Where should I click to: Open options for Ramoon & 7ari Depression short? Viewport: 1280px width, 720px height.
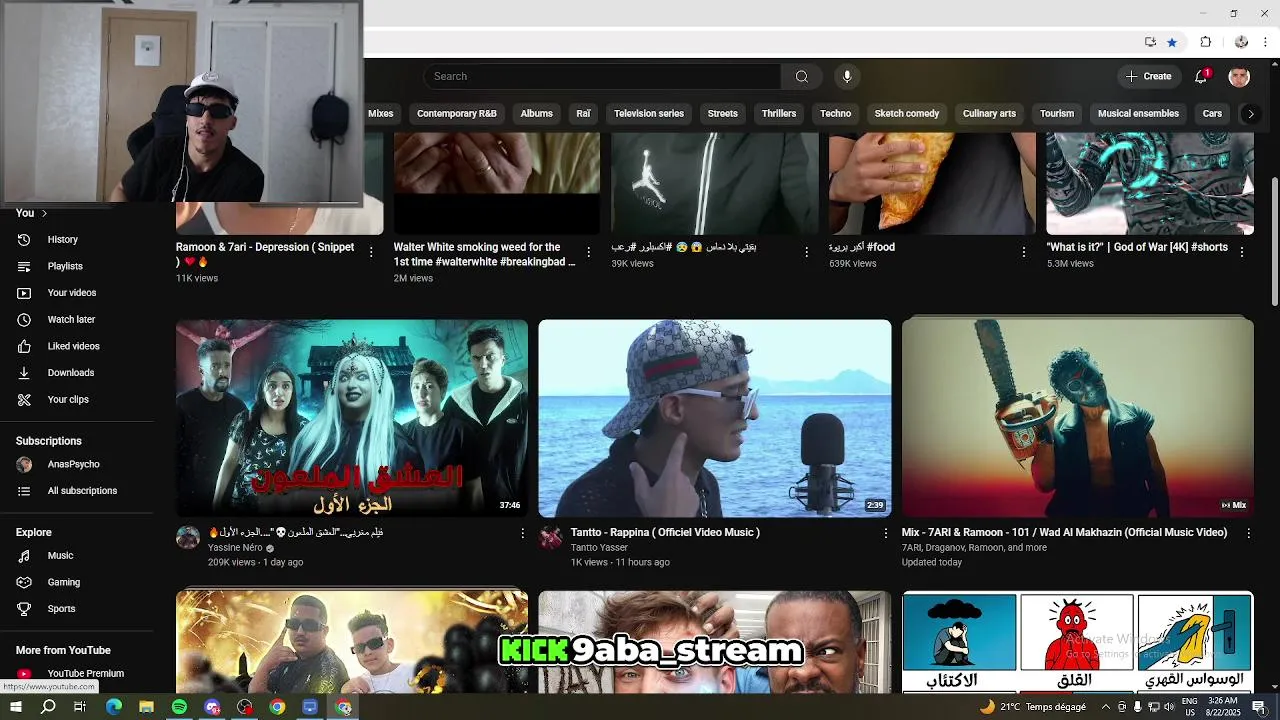371,252
